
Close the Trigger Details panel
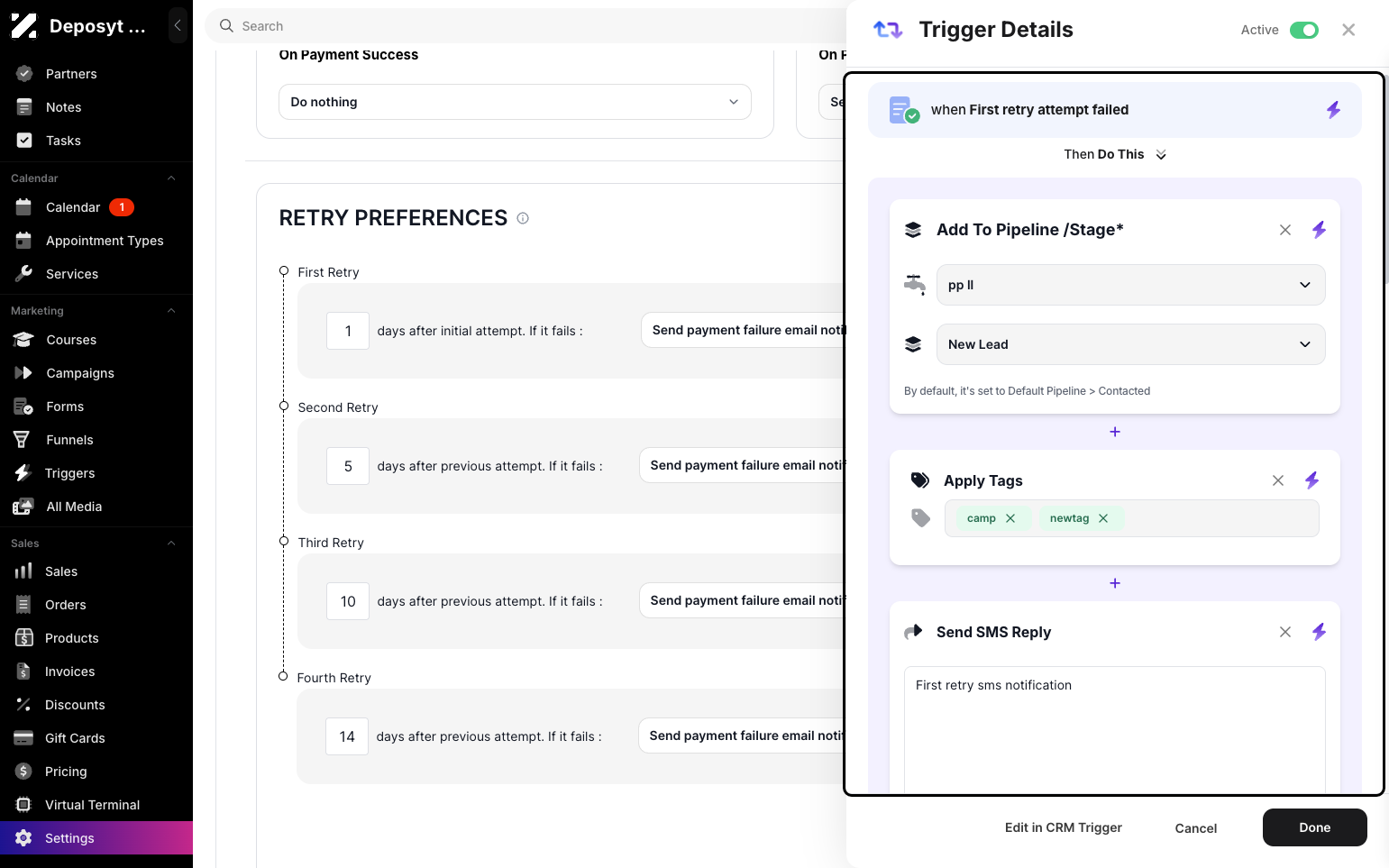click(1348, 30)
